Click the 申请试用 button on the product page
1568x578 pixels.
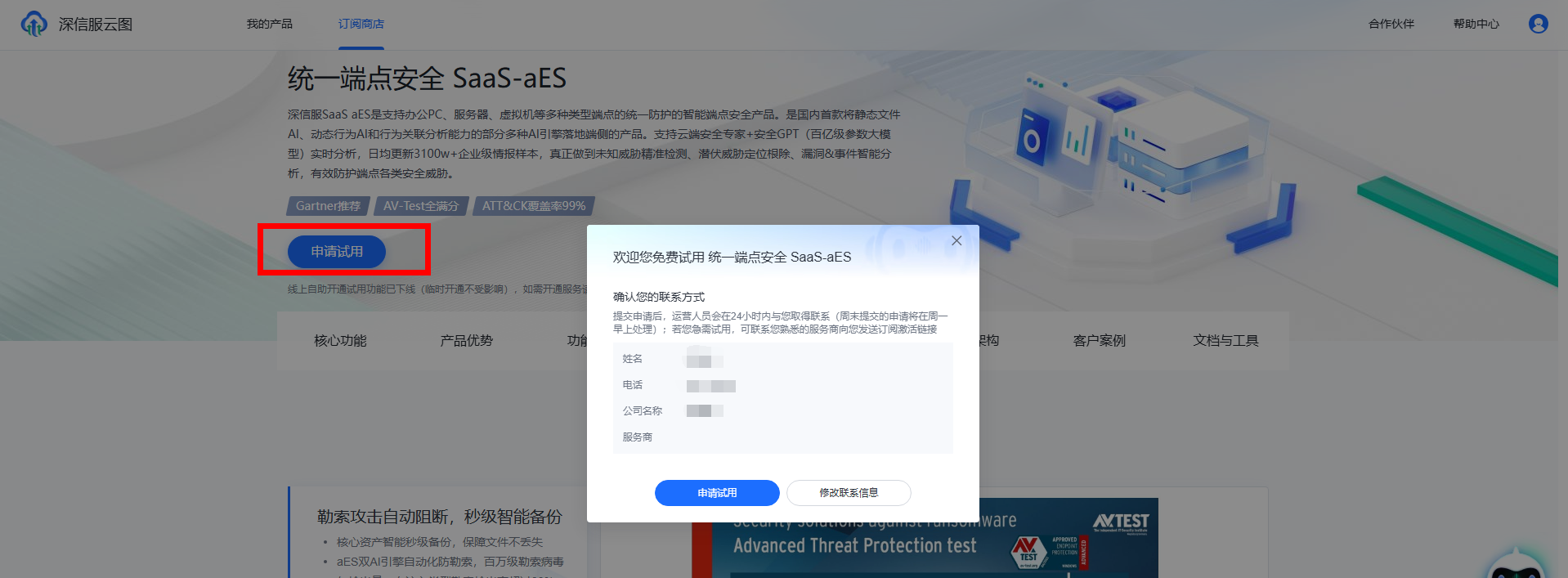(337, 251)
